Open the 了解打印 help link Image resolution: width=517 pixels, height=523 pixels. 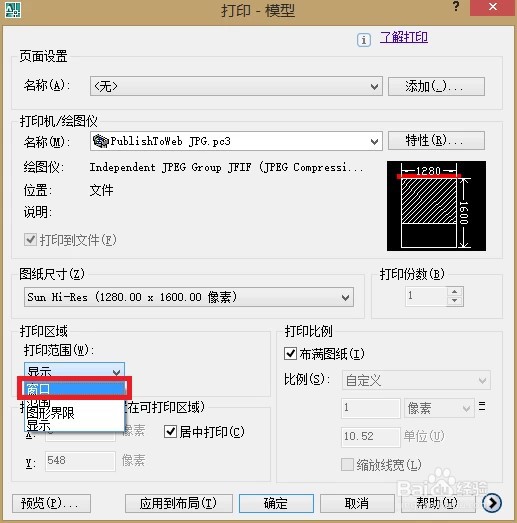[x=404, y=37]
